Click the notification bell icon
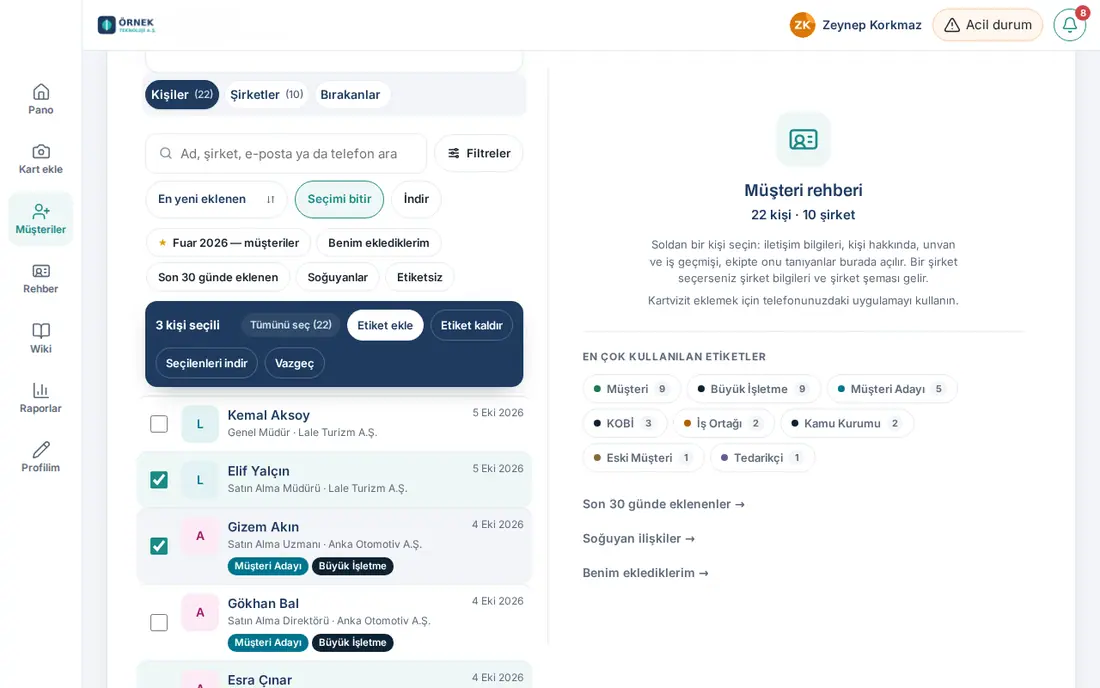This screenshot has width=1100, height=688. [1070, 25]
